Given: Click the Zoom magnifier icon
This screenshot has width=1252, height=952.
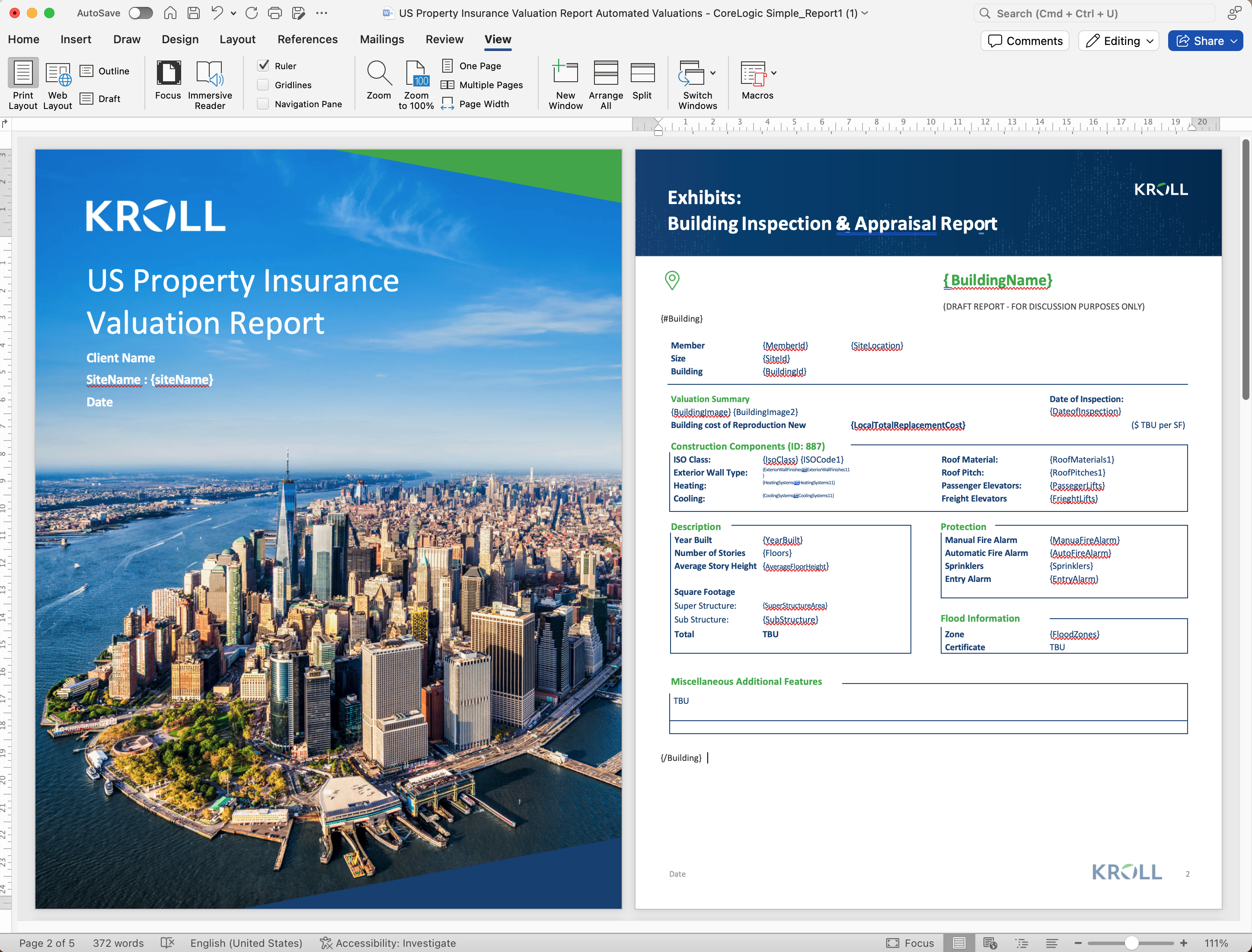Looking at the screenshot, I should coord(378,73).
